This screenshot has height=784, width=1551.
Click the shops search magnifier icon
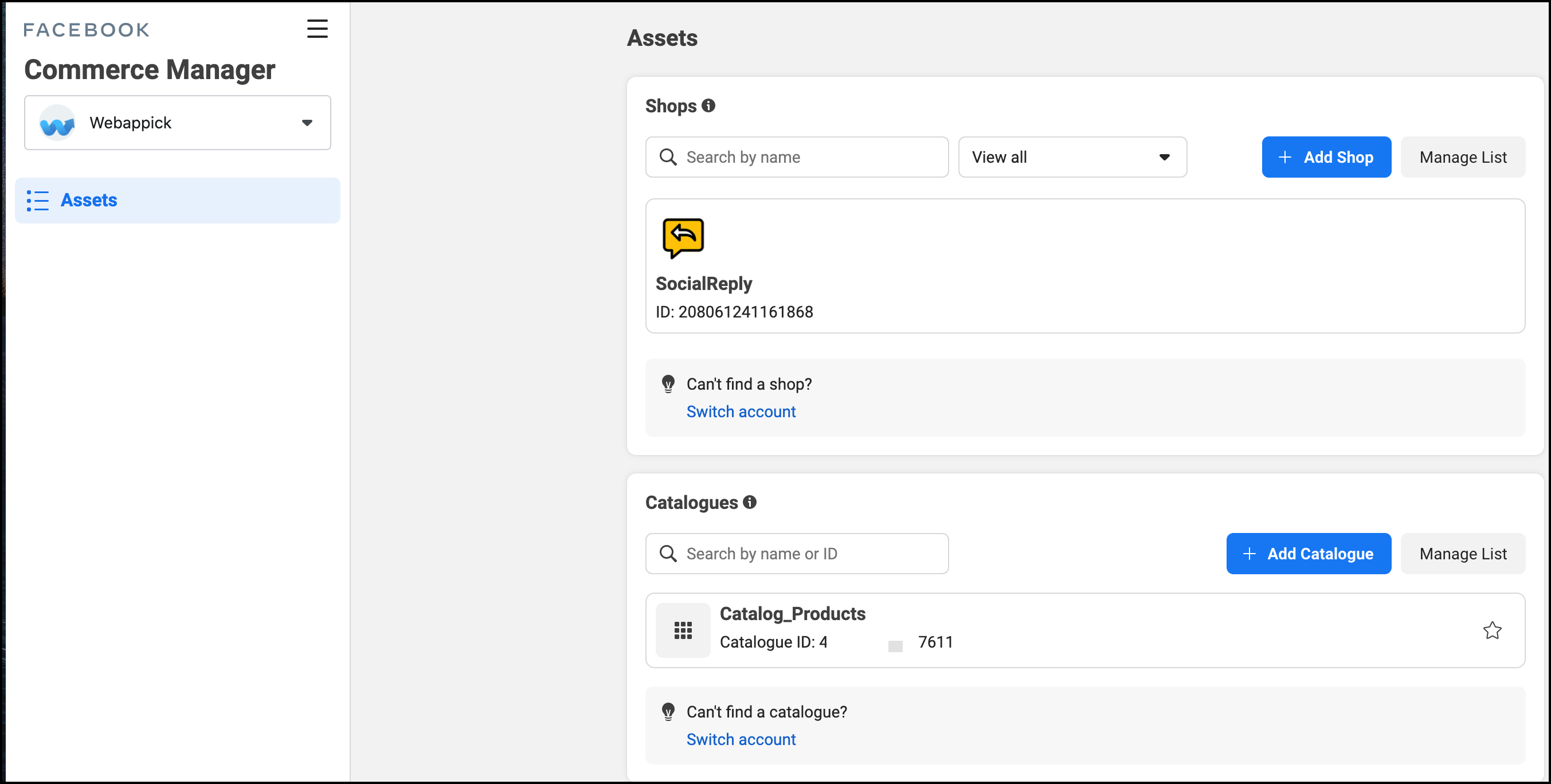[x=668, y=157]
